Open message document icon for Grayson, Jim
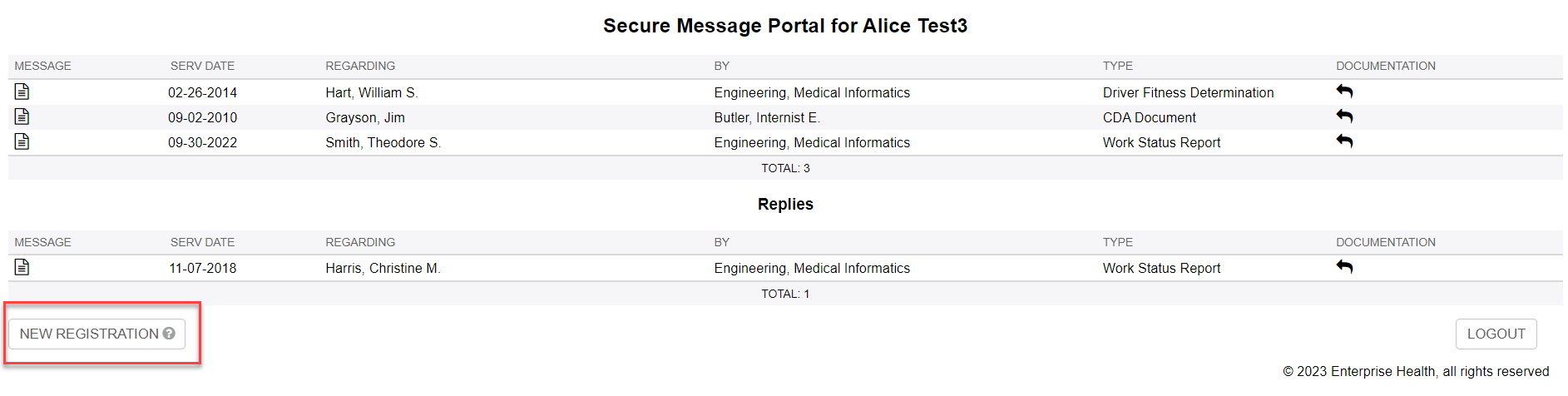 [x=22, y=116]
